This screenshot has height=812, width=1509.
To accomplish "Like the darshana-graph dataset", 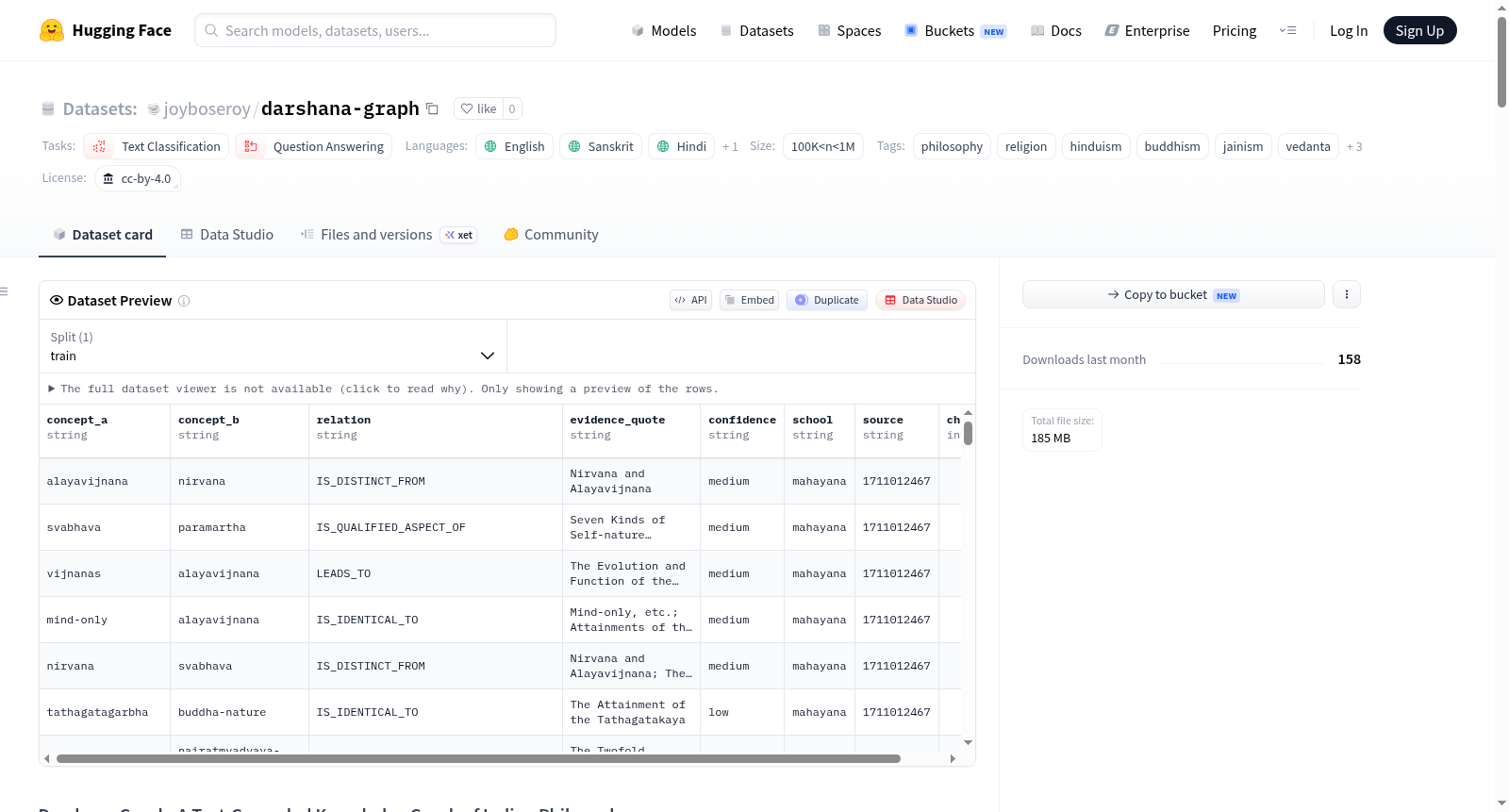I will (x=478, y=108).
